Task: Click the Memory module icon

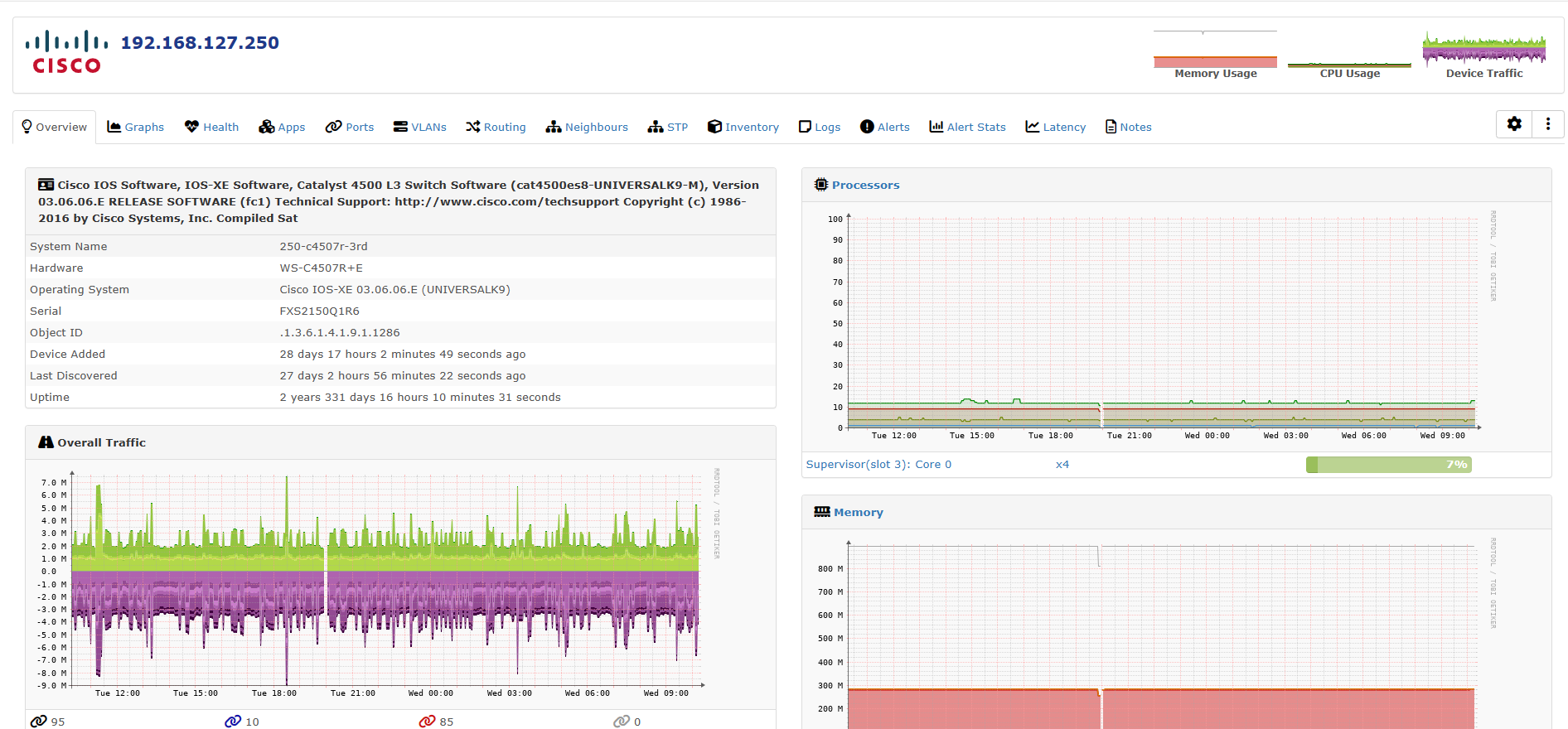Action: (x=822, y=512)
